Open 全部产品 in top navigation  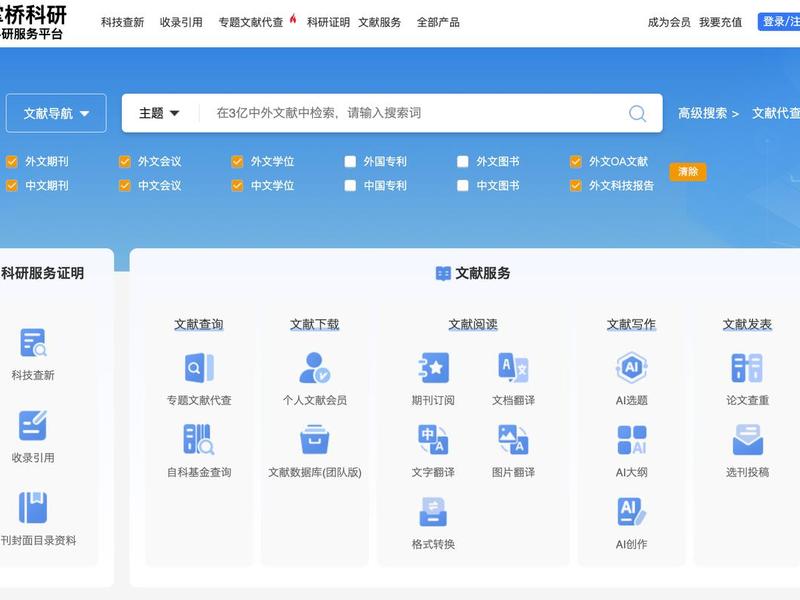438,22
